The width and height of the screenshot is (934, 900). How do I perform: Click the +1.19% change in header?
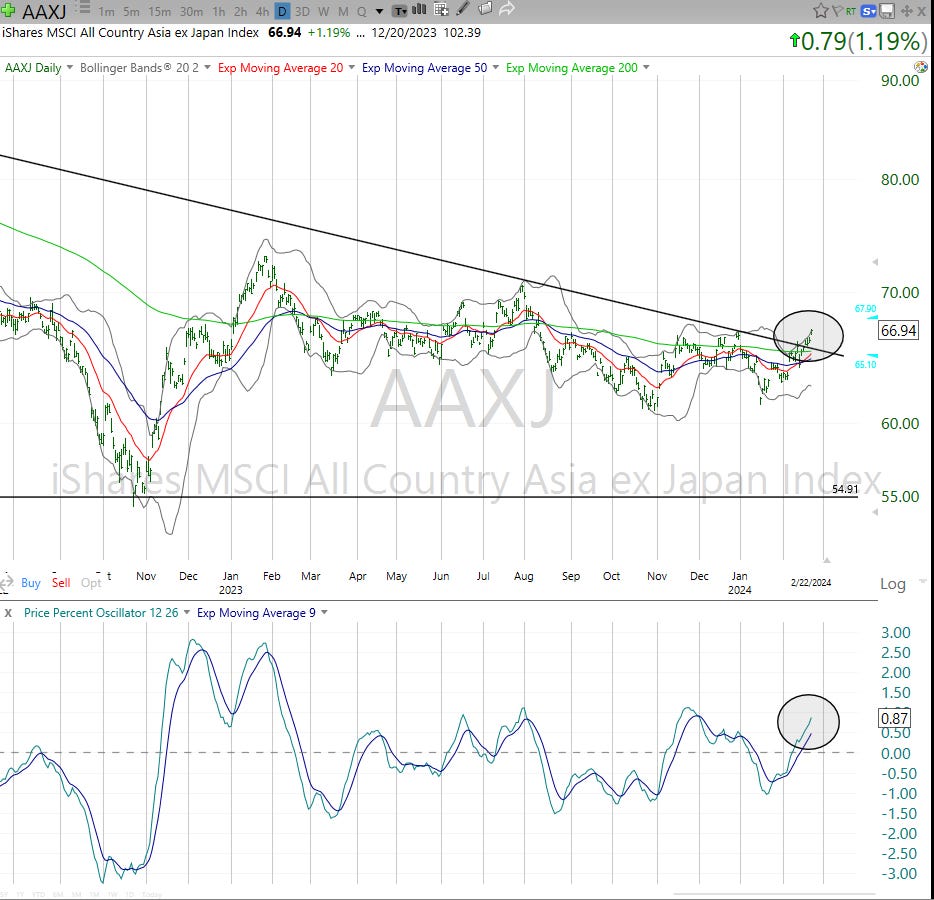coord(329,33)
